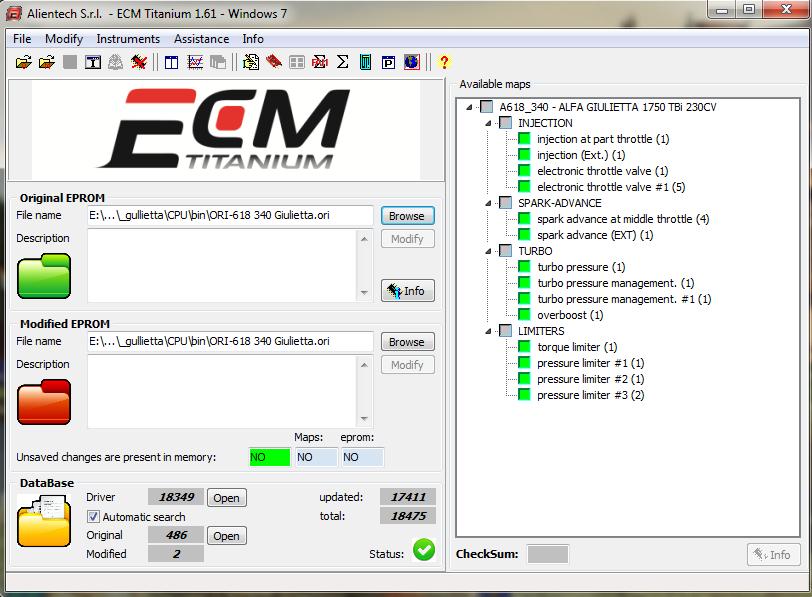Click the red Modified EPROM folder icon

(x=44, y=402)
